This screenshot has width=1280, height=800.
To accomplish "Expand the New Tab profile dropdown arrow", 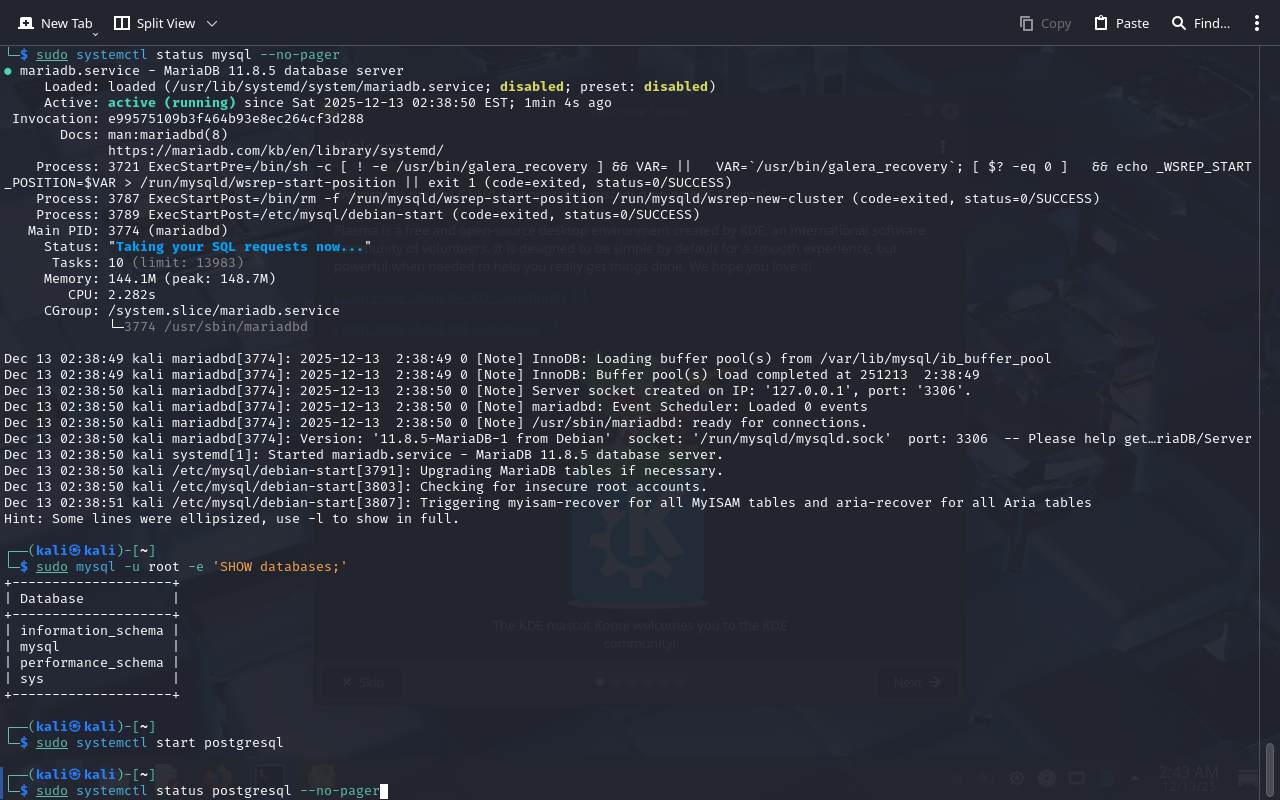I will [95, 33].
